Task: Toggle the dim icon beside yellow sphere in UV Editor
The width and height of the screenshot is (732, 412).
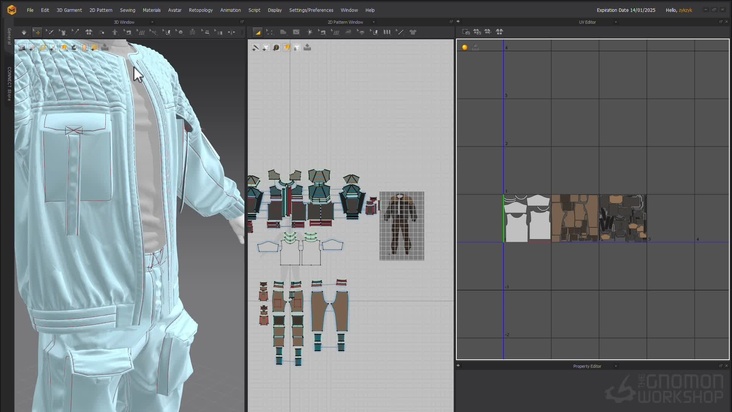Action: (475, 47)
